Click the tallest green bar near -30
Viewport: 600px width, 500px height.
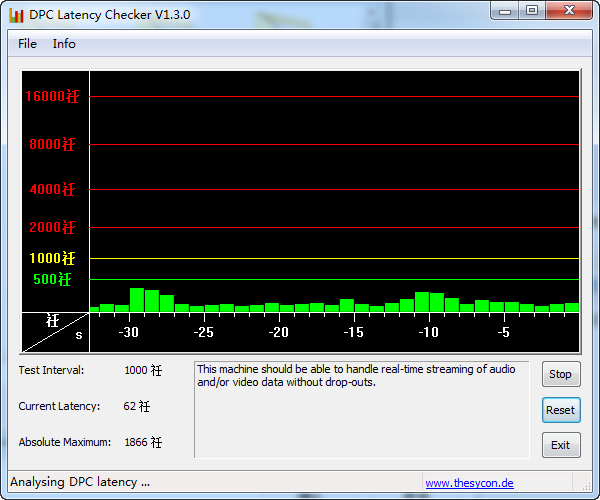137,300
